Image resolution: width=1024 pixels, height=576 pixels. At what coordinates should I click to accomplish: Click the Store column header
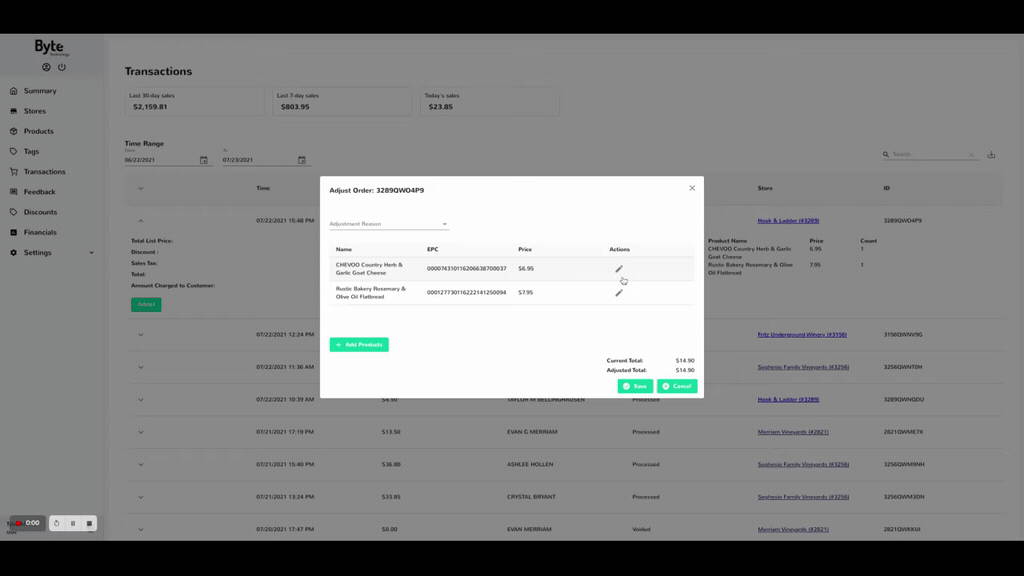(x=765, y=188)
